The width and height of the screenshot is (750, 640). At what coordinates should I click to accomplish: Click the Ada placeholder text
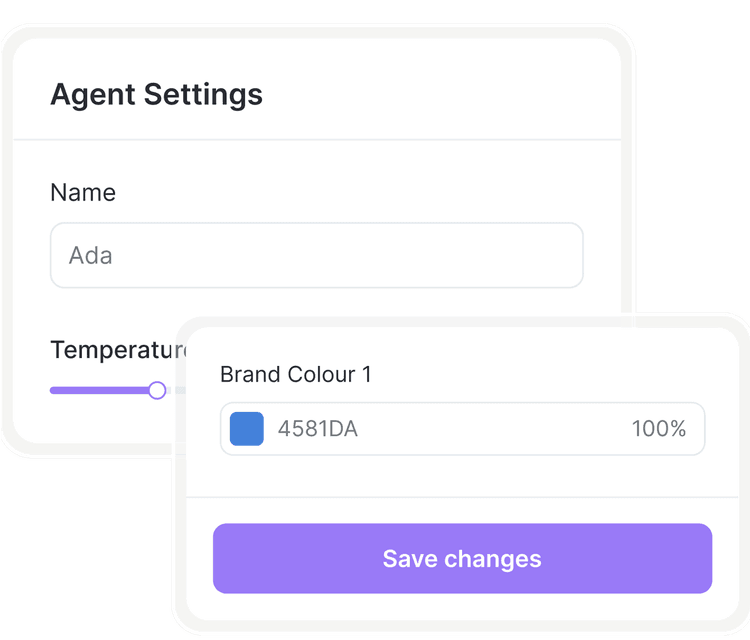[x=91, y=255]
